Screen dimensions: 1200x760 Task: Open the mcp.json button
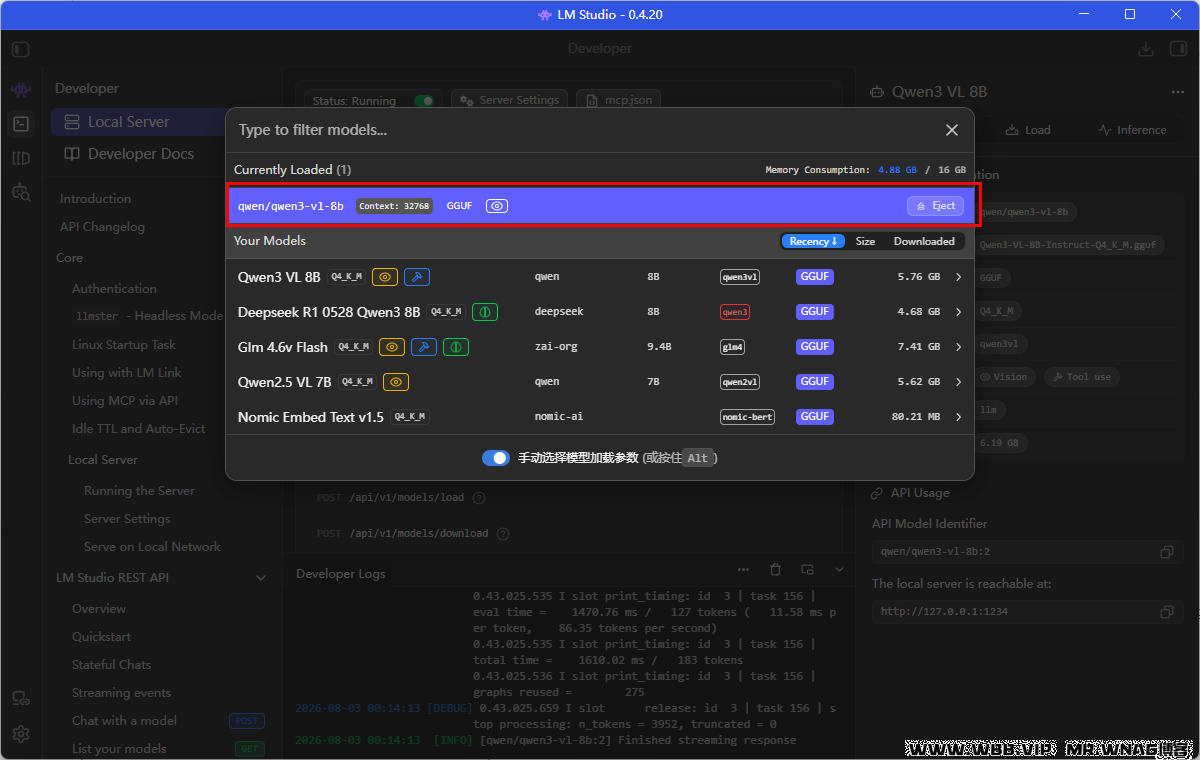pos(618,100)
